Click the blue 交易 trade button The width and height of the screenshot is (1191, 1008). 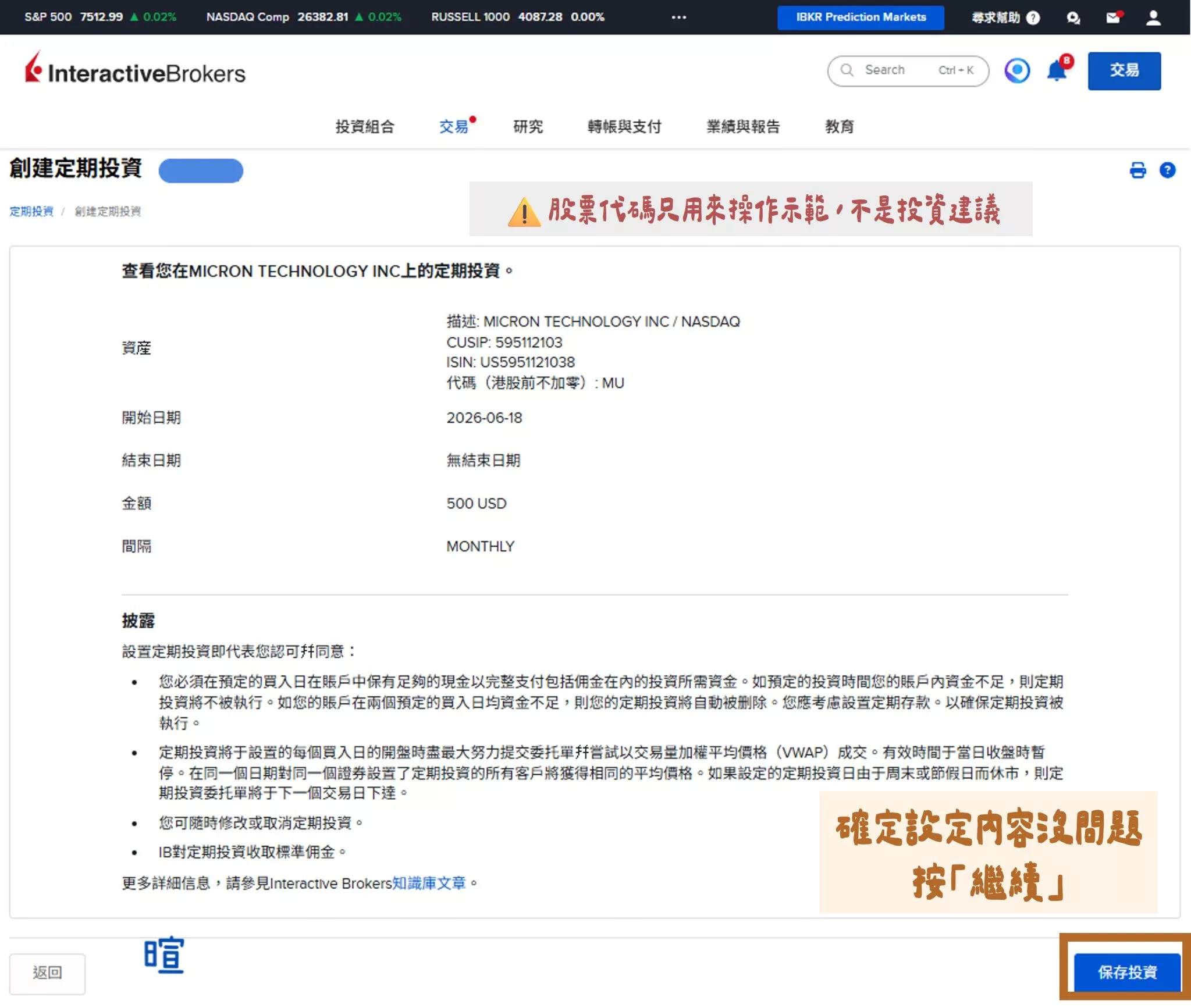pyautogui.click(x=1124, y=70)
